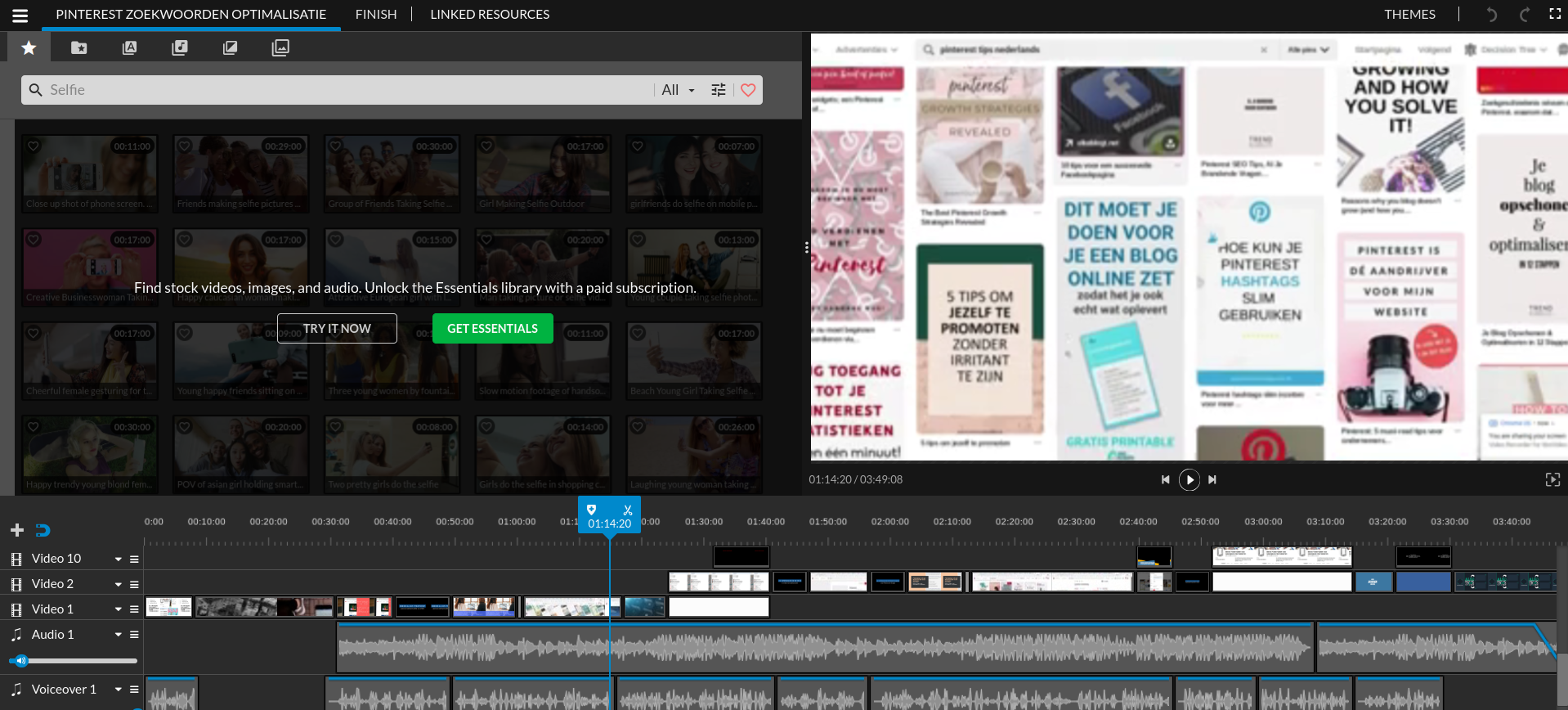Open the Linked Resources tab

point(490,15)
